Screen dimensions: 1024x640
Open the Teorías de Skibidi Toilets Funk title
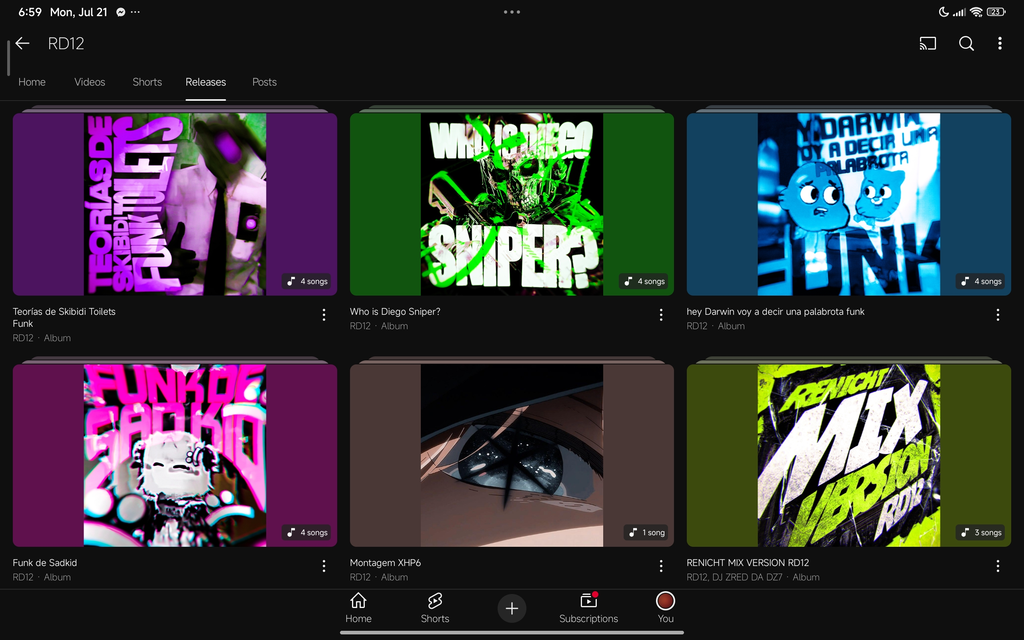click(64, 317)
